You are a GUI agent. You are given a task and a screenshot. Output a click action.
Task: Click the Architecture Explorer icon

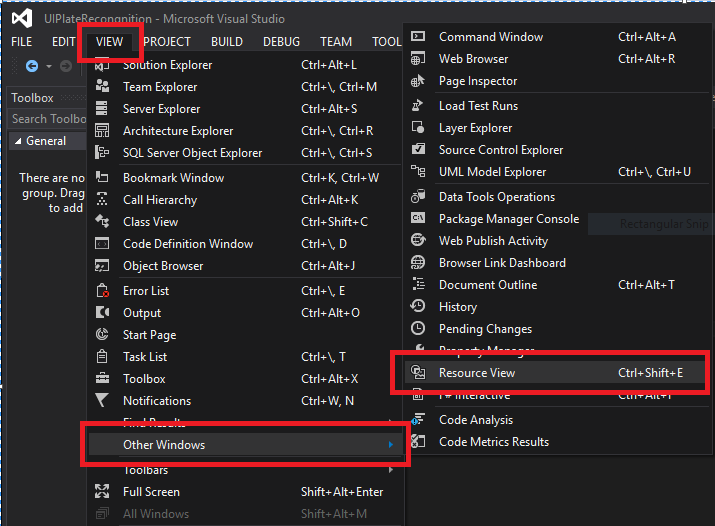tap(102, 130)
